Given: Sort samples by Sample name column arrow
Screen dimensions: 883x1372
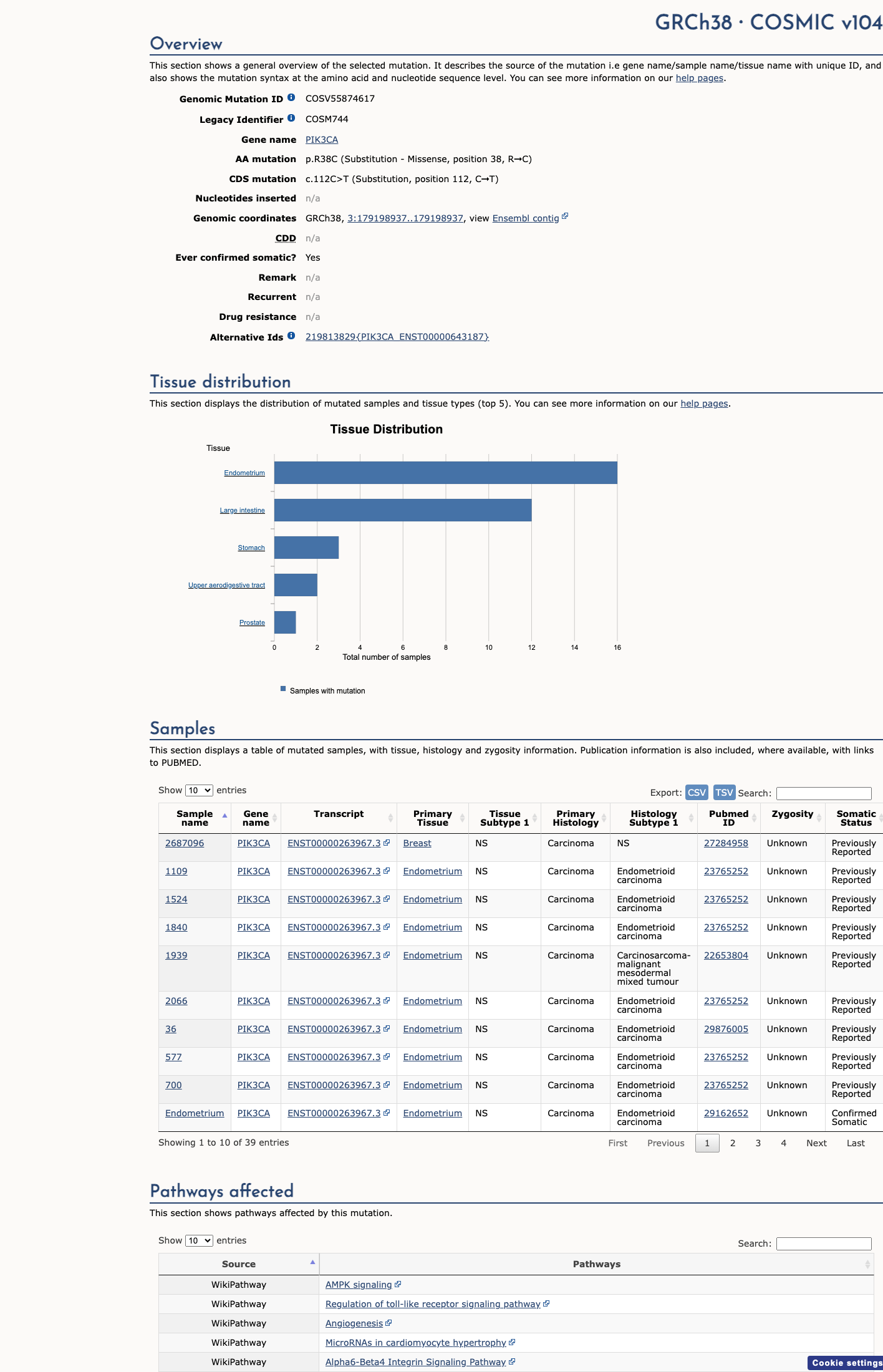Looking at the screenshot, I should 224,816.
